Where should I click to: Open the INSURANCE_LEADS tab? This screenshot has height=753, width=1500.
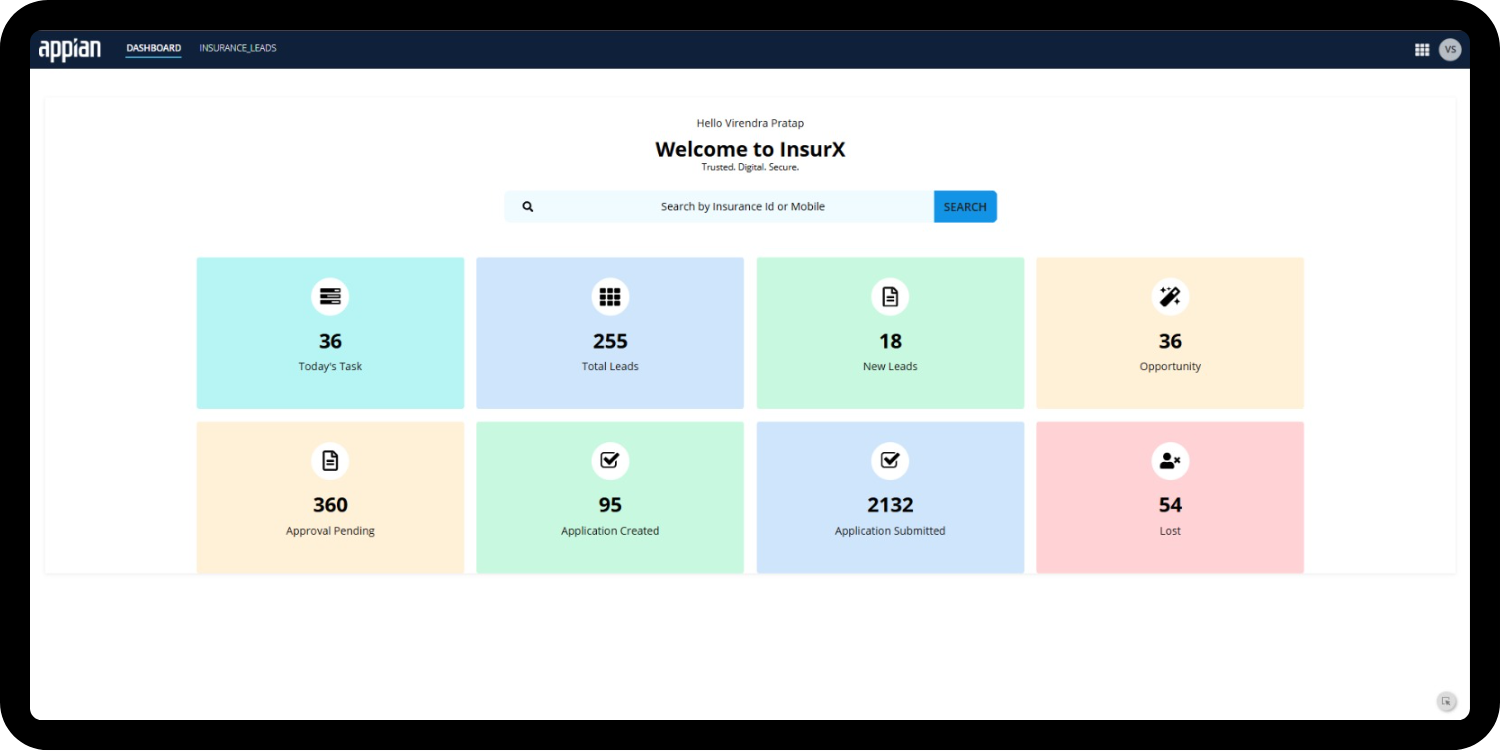click(x=238, y=48)
